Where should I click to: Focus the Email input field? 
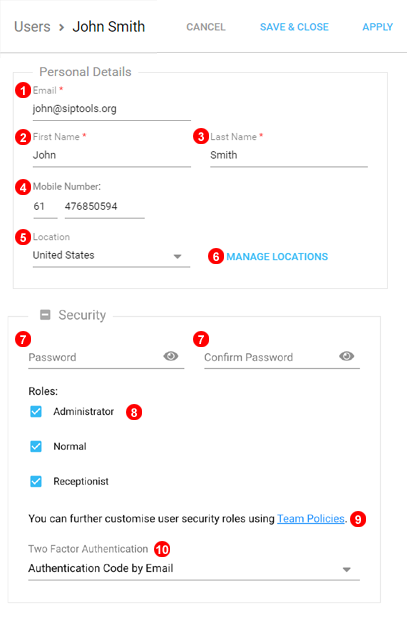point(112,109)
